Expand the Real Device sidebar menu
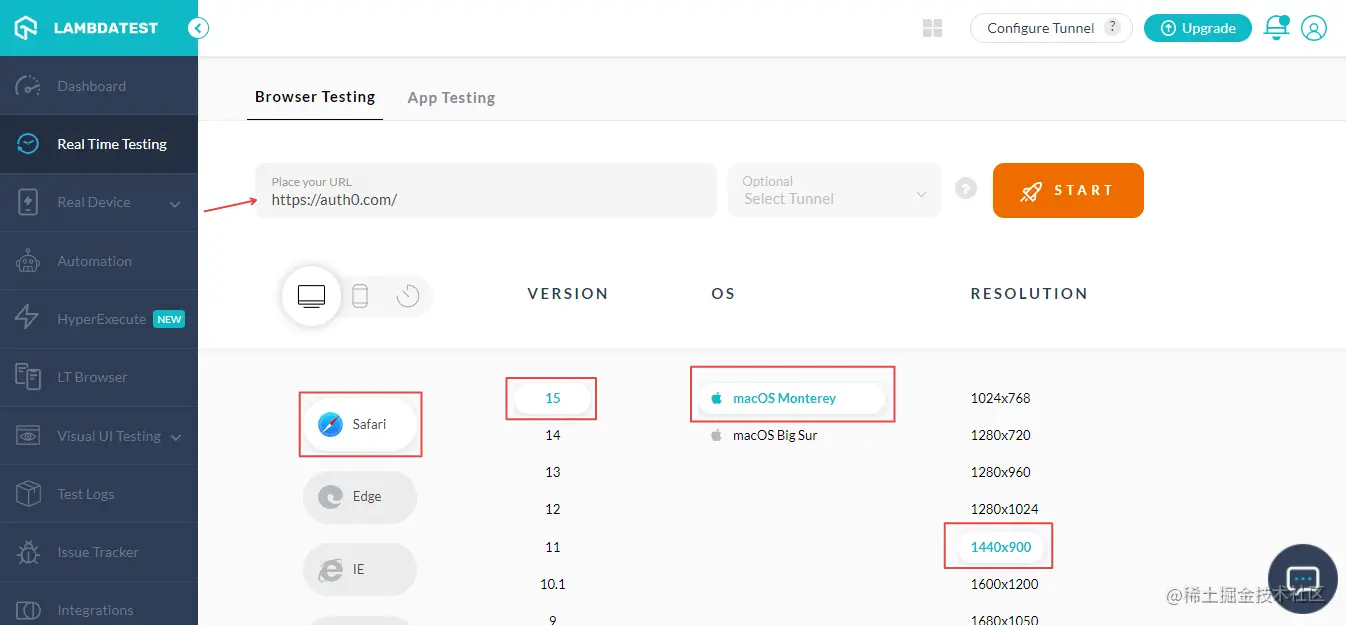The width and height of the screenshot is (1346, 625). (94, 201)
